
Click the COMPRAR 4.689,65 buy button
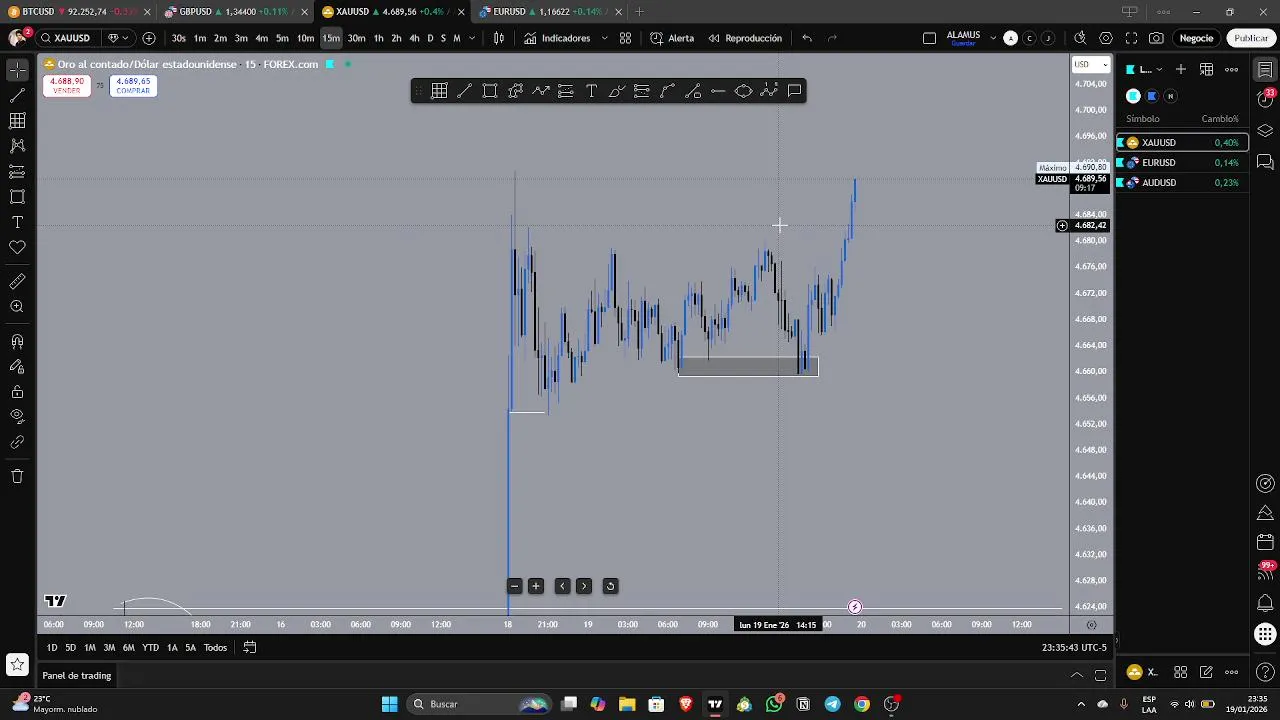(133, 86)
